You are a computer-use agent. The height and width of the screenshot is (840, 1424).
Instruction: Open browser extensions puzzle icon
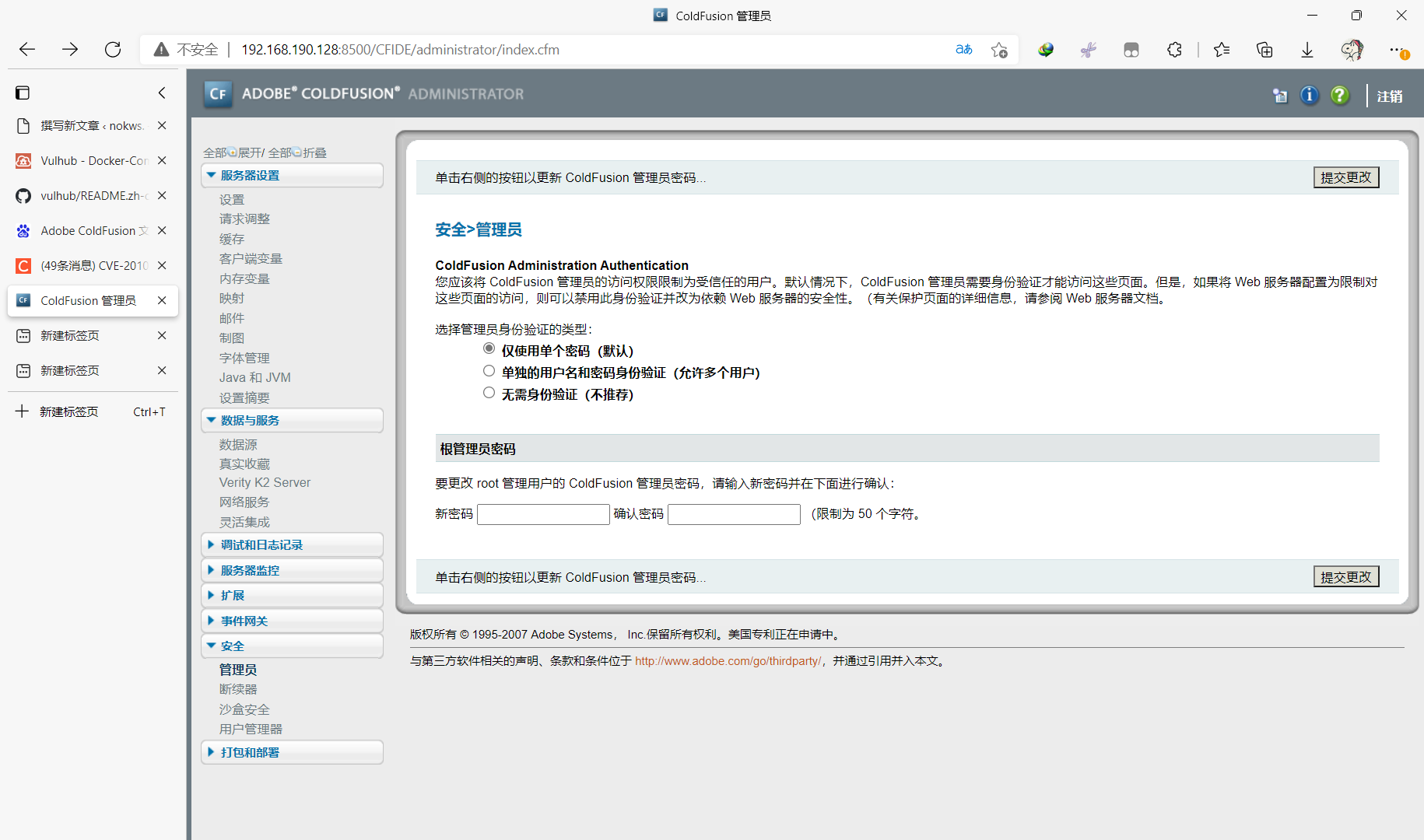(x=1174, y=50)
